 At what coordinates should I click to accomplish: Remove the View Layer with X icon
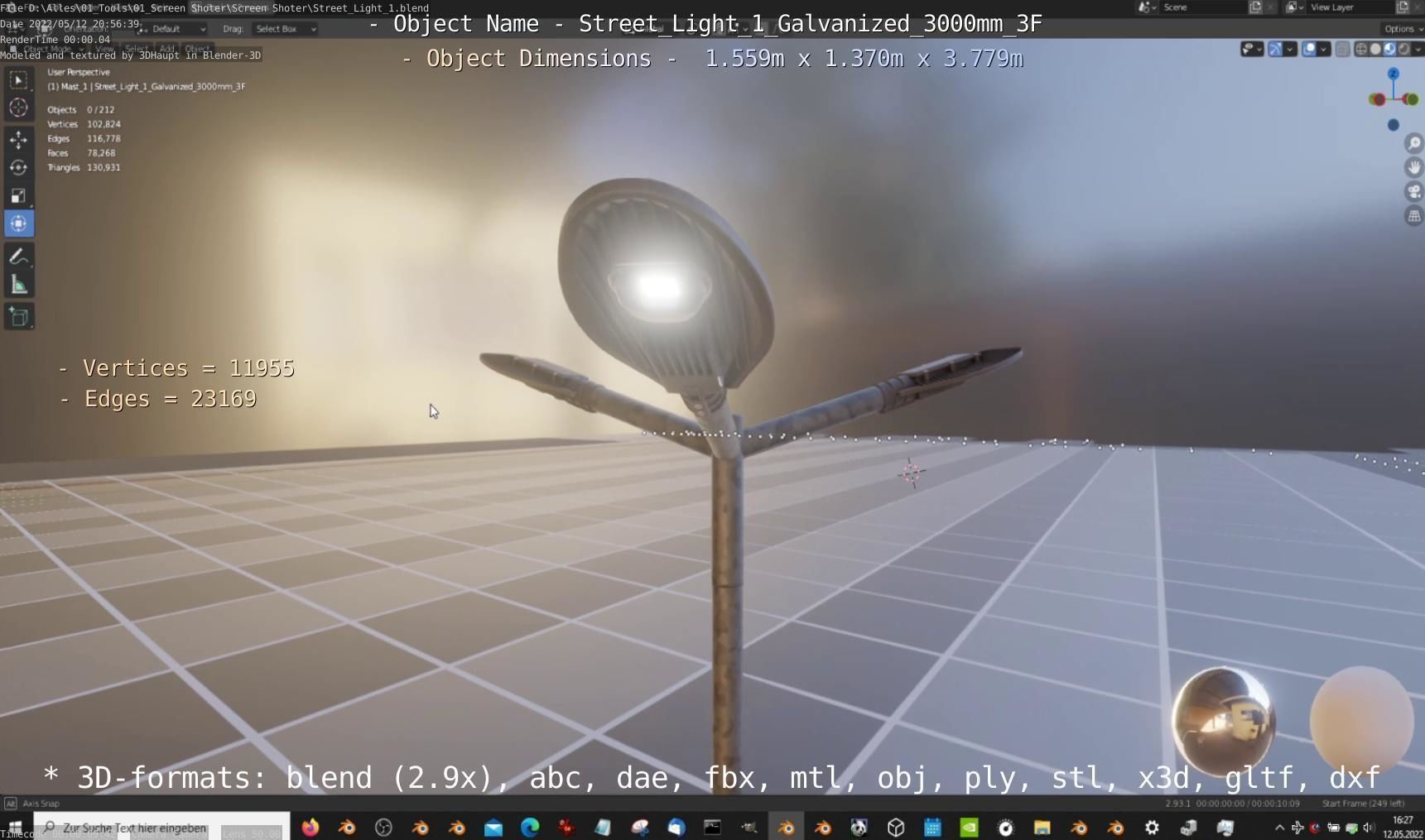click(x=1418, y=7)
